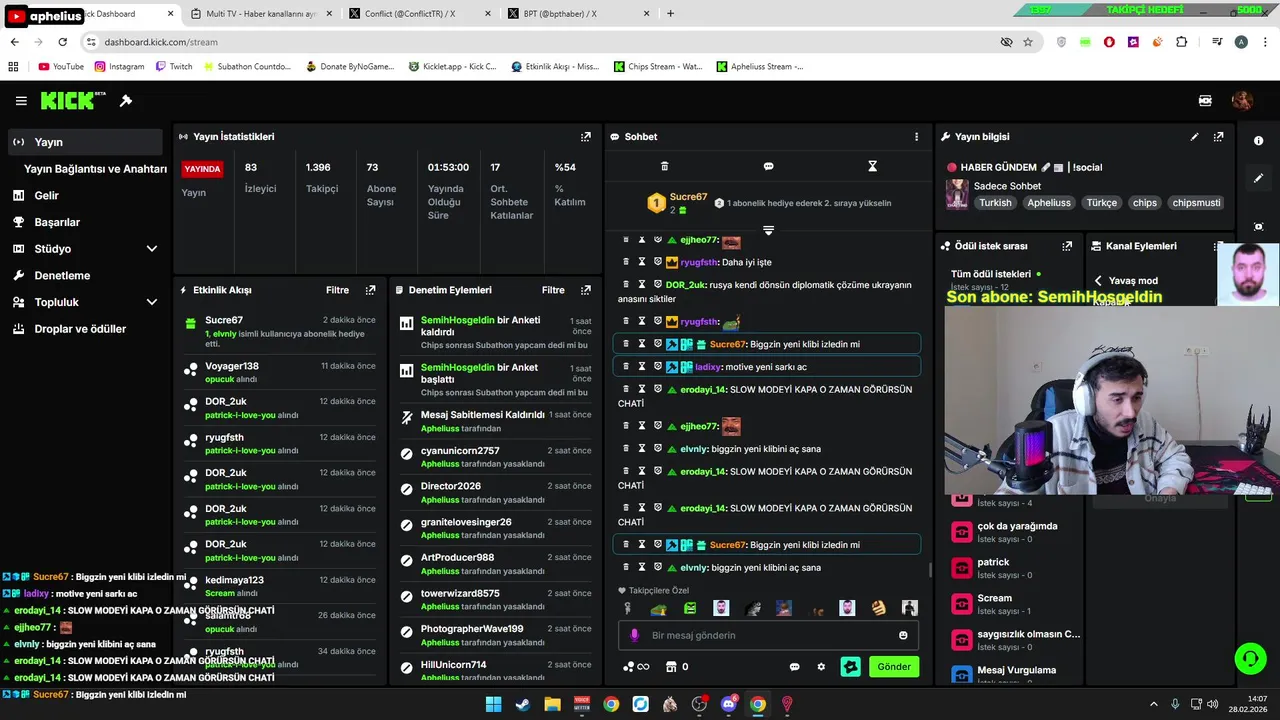Click the green headset support button
Screen dimensions: 1280x720
click(x=1250, y=658)
